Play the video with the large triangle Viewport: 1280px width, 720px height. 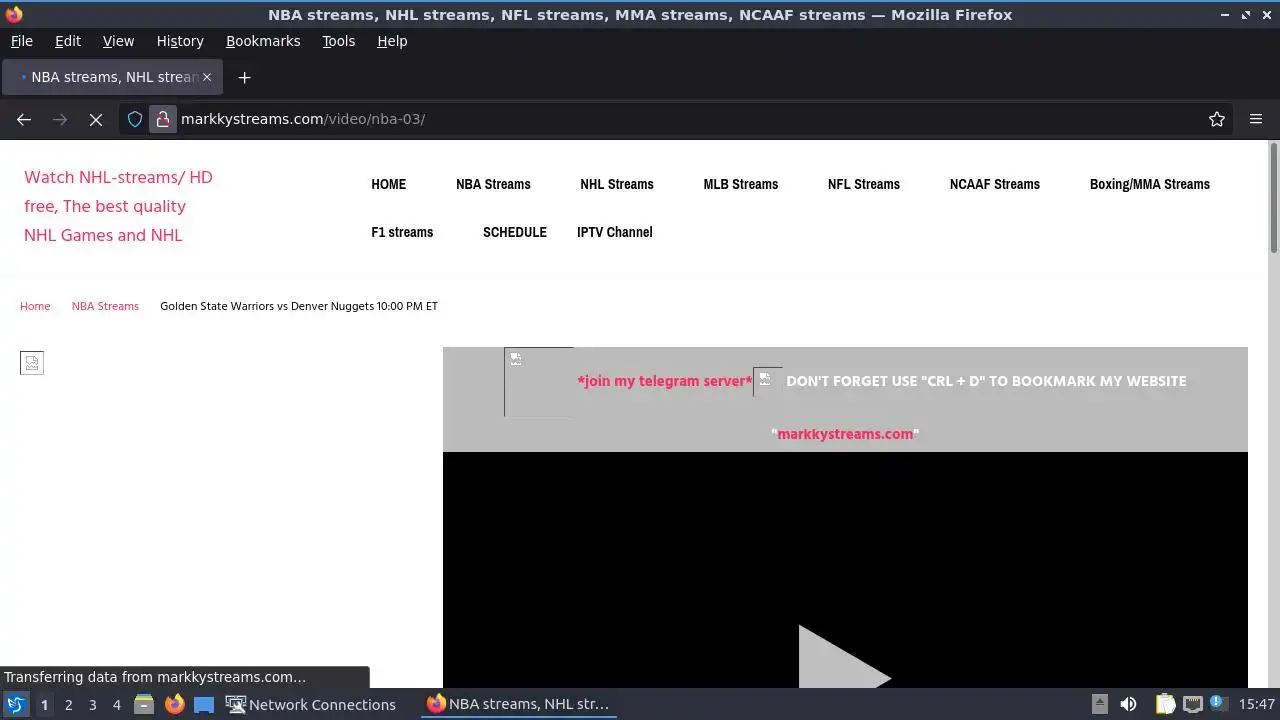844,658
